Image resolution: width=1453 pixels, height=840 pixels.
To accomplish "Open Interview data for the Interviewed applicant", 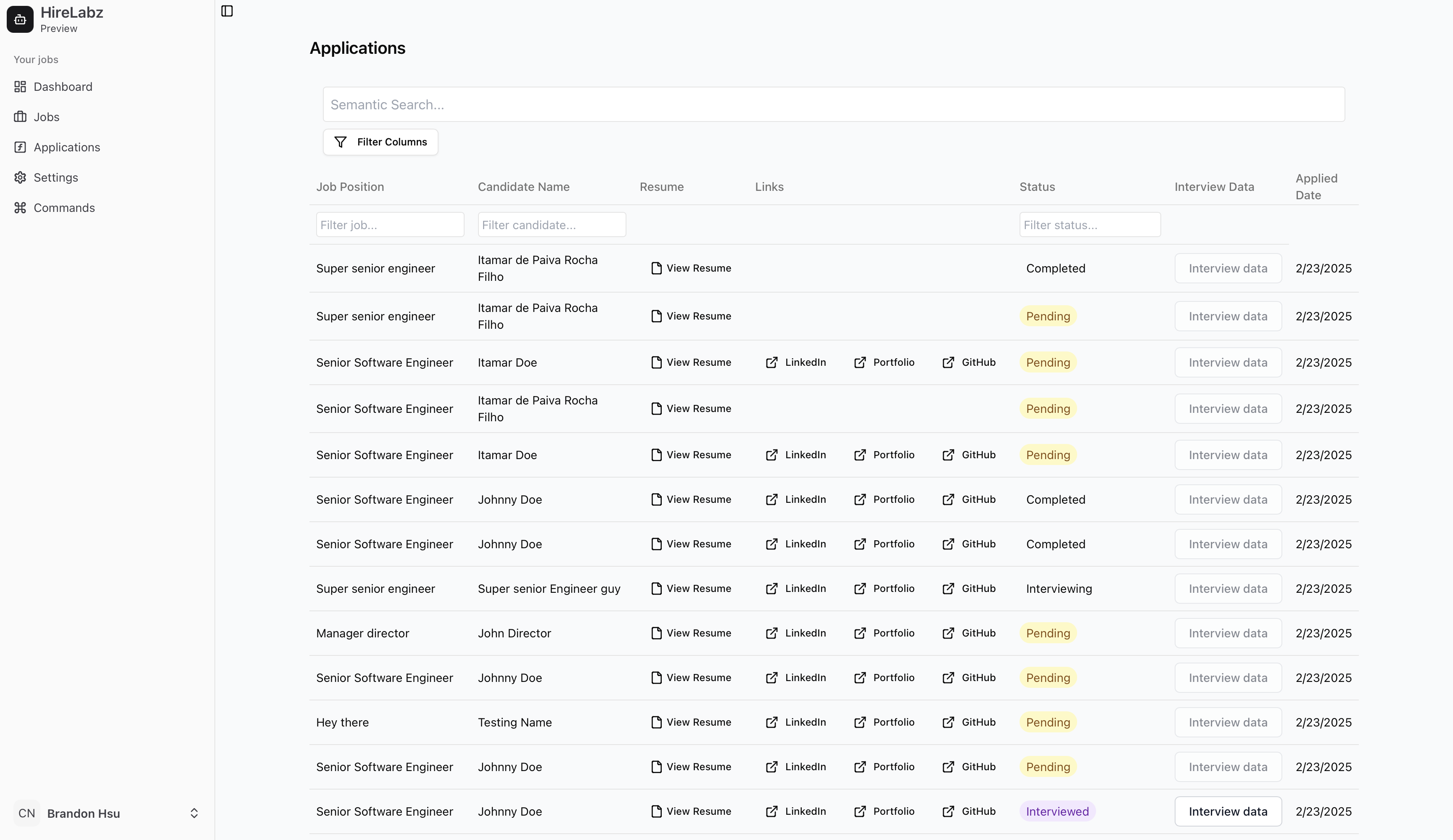I will pyautogui.click(x=1228, y=811).
